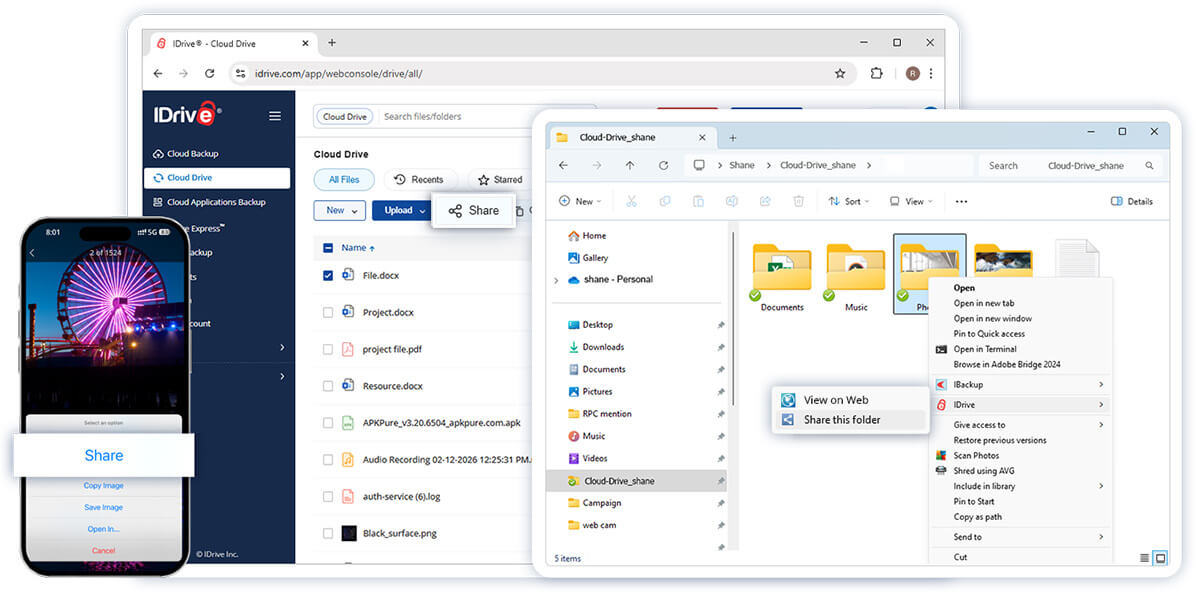Open Explorer New dropdown
This screenshot has width=1196, height=592.
pos(580,201)
